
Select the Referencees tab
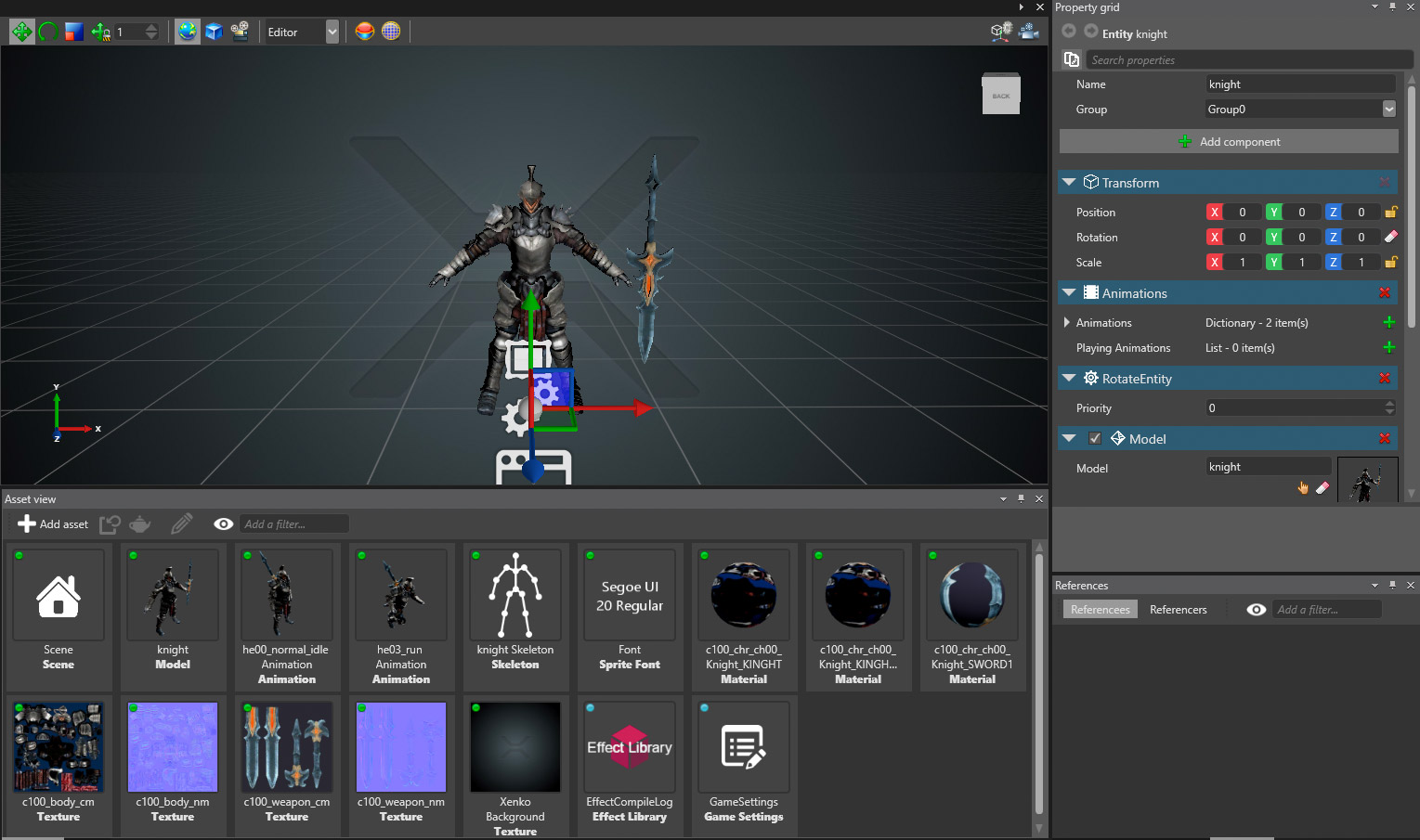1100,610
